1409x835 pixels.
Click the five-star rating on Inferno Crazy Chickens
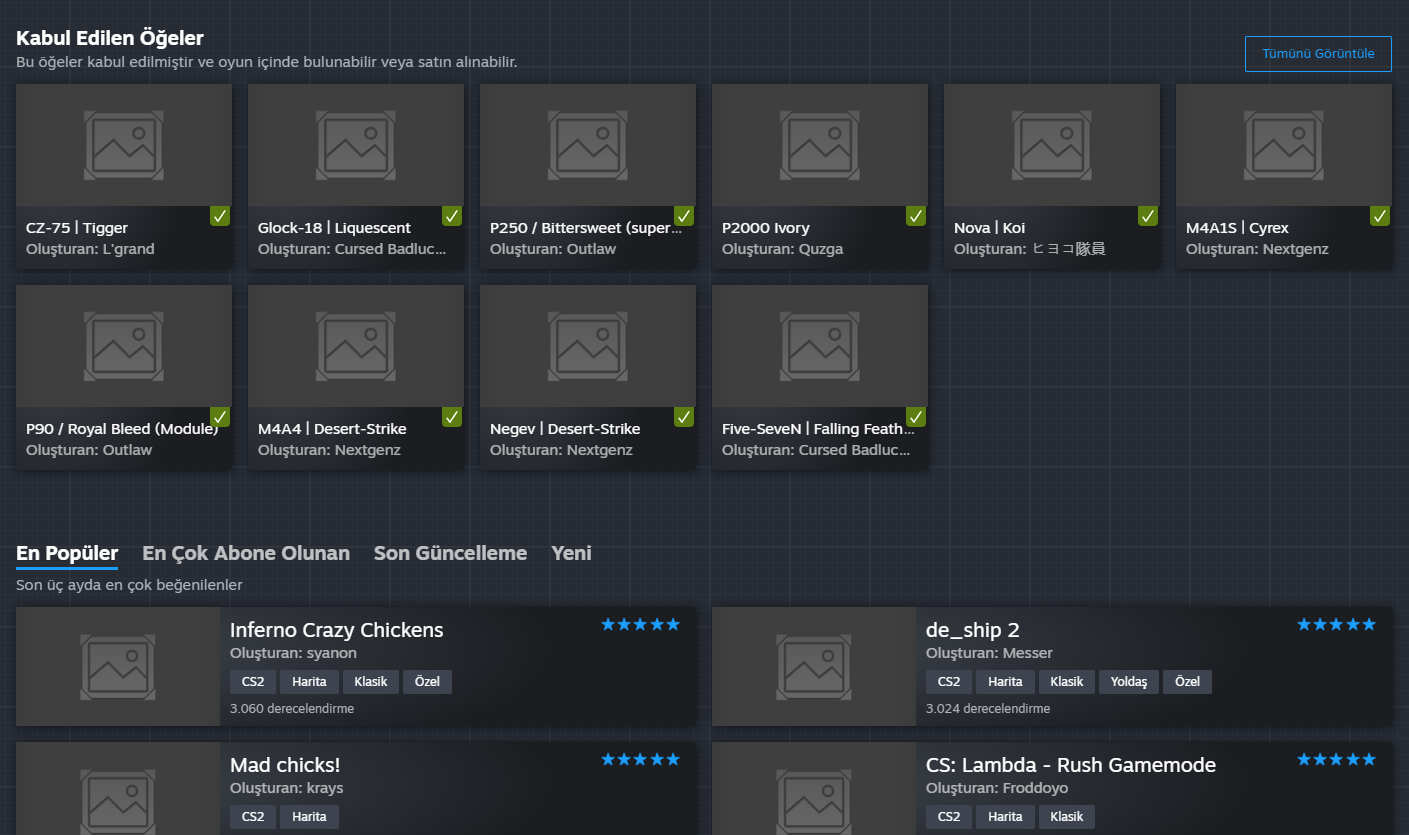(x=640, y=625)
